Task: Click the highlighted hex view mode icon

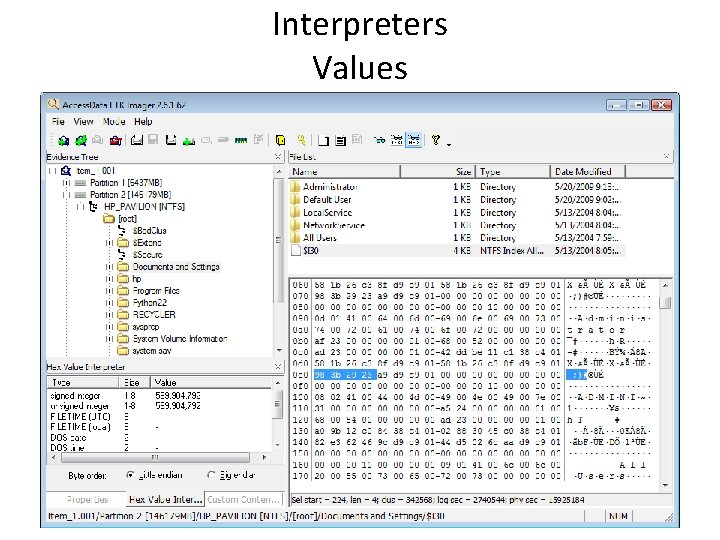Action: click(414, 140)
